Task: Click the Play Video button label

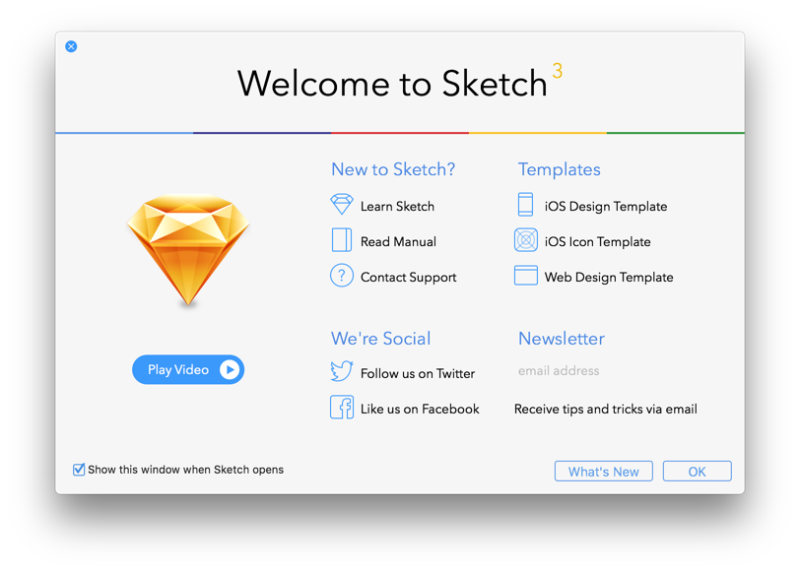Action: pos(178,370)
